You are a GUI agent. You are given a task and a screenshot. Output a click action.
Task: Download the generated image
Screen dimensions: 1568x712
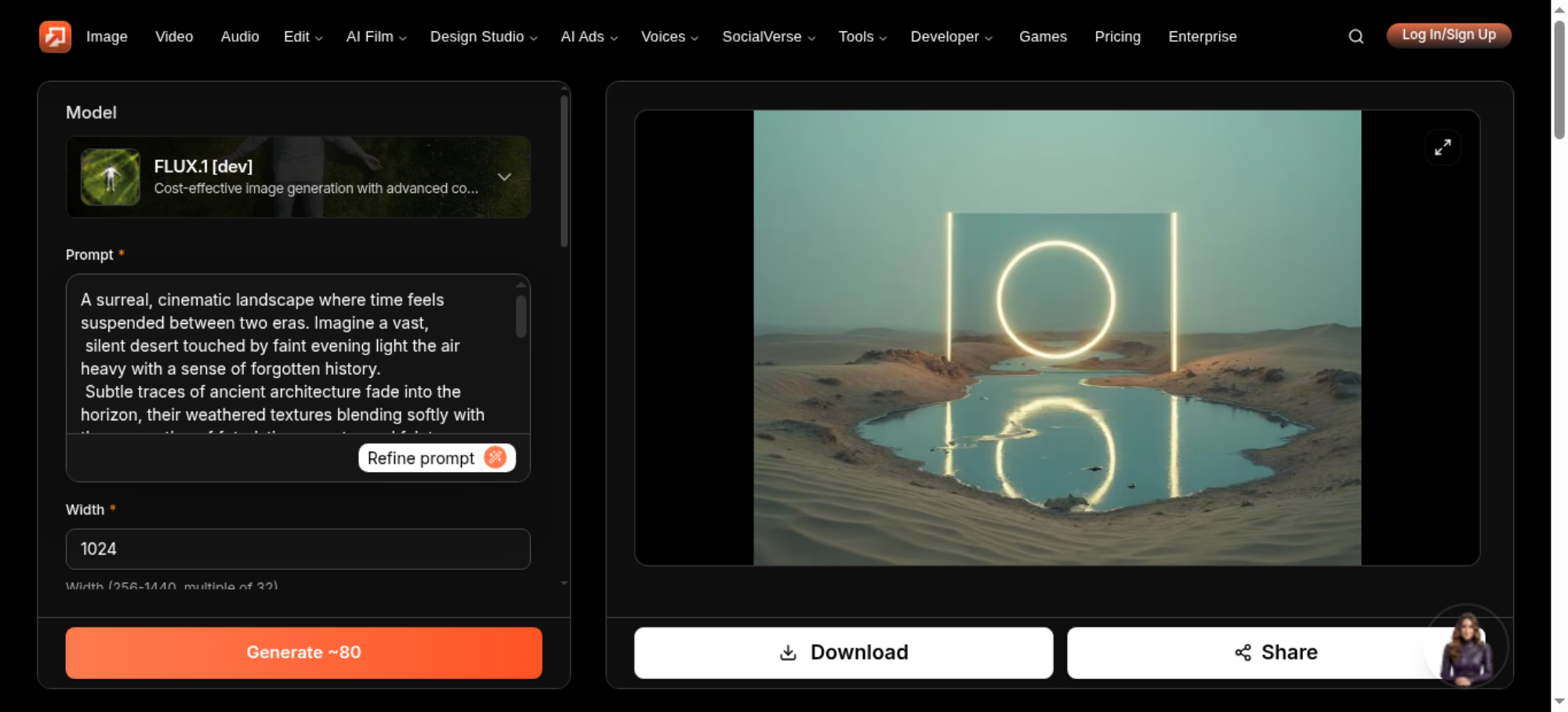tap(844, 652)
